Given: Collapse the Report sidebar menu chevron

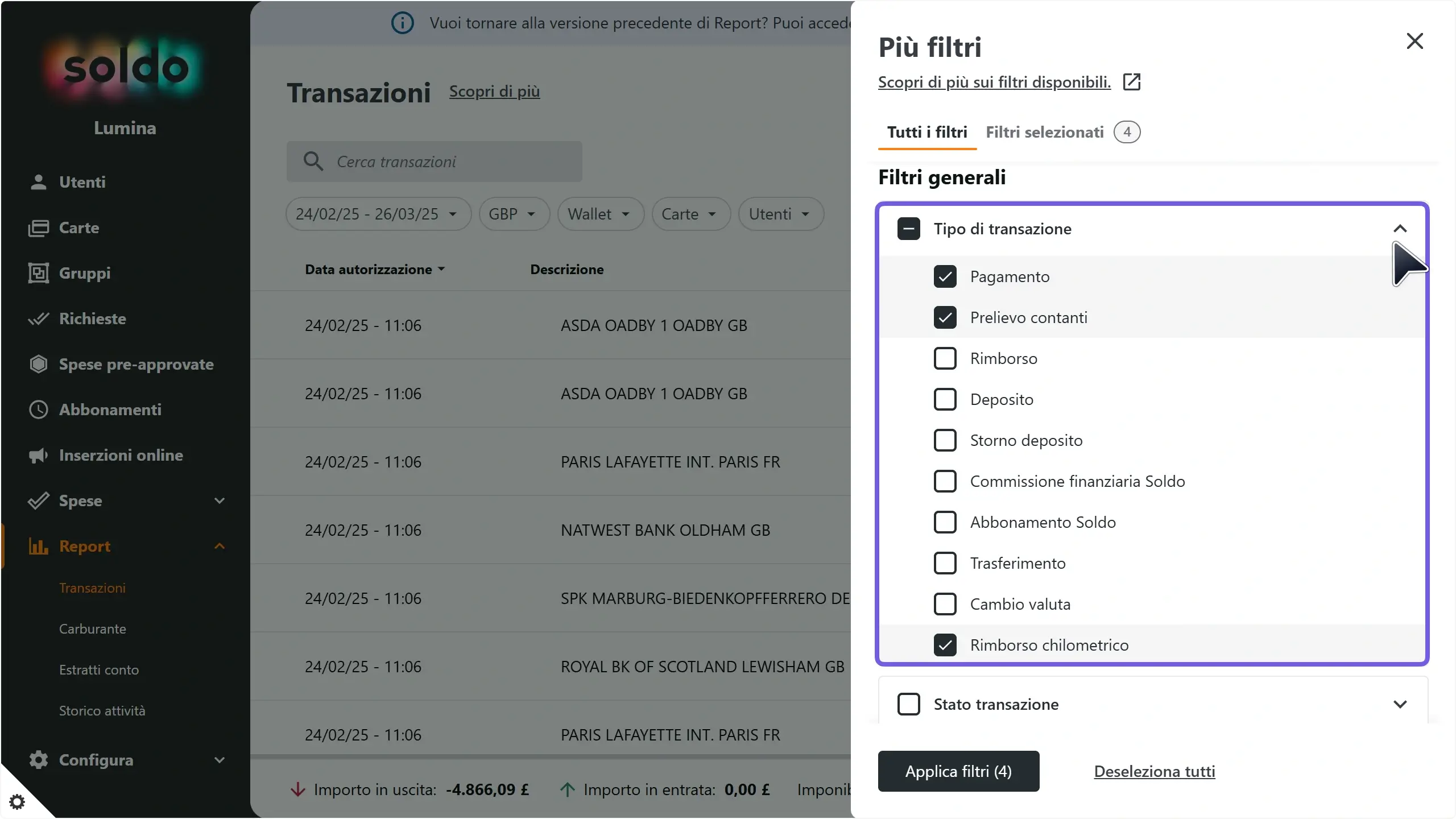Looking at the screenshot, I should [220, 546].
